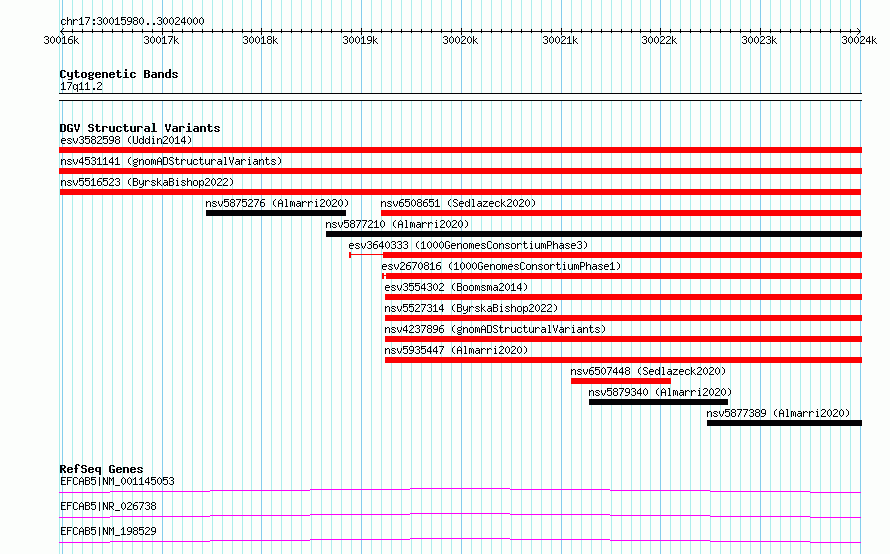Open variant nsv4531141 (gnomADStructuralVariants) label

point(171,161)
